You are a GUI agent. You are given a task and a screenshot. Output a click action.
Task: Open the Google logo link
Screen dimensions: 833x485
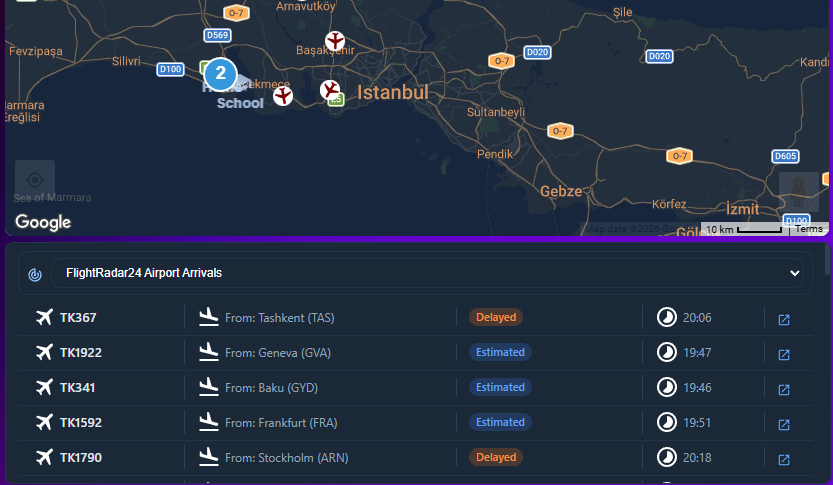43,222
